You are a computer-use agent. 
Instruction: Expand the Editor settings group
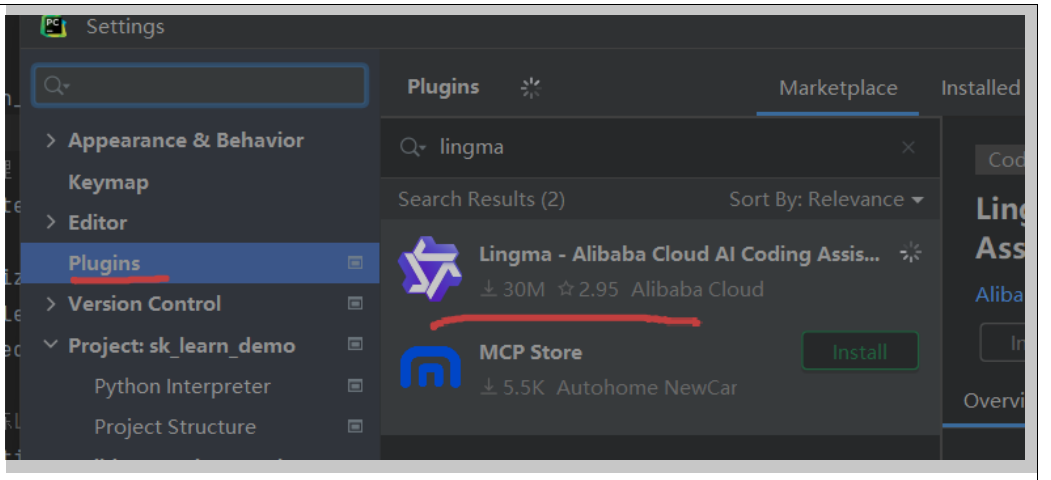50,222
